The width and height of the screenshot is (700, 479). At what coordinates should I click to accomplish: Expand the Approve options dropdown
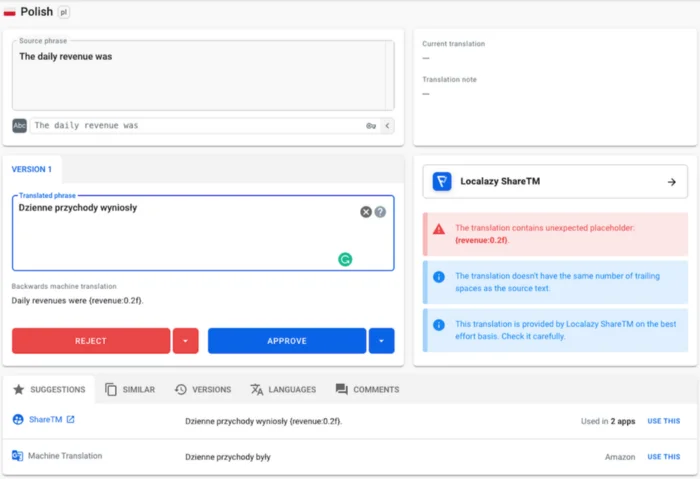tap(381, 341)
